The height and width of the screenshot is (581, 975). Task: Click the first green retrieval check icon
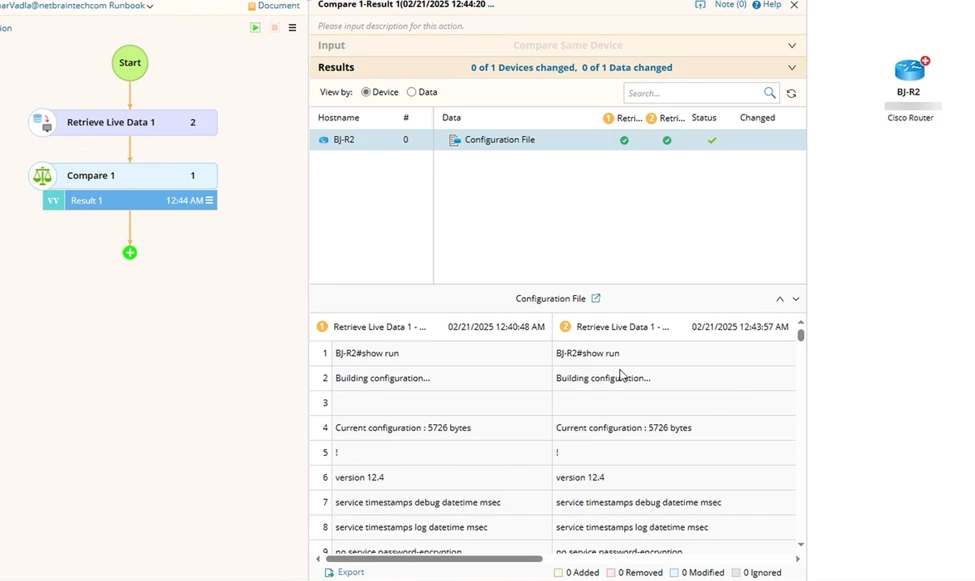coord(624,141)
